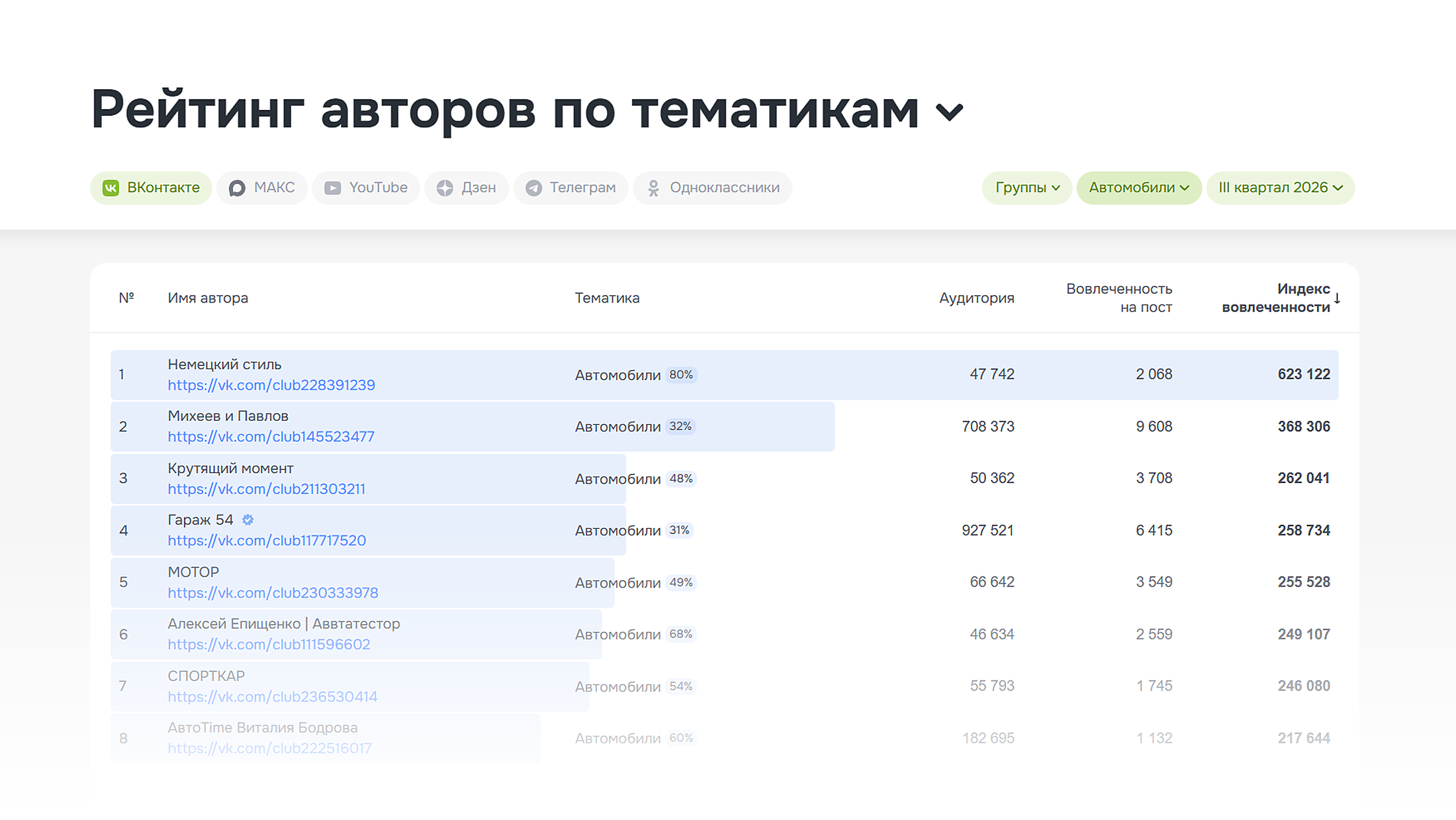Open link vk.com/club236530414

tap(273, 697)
